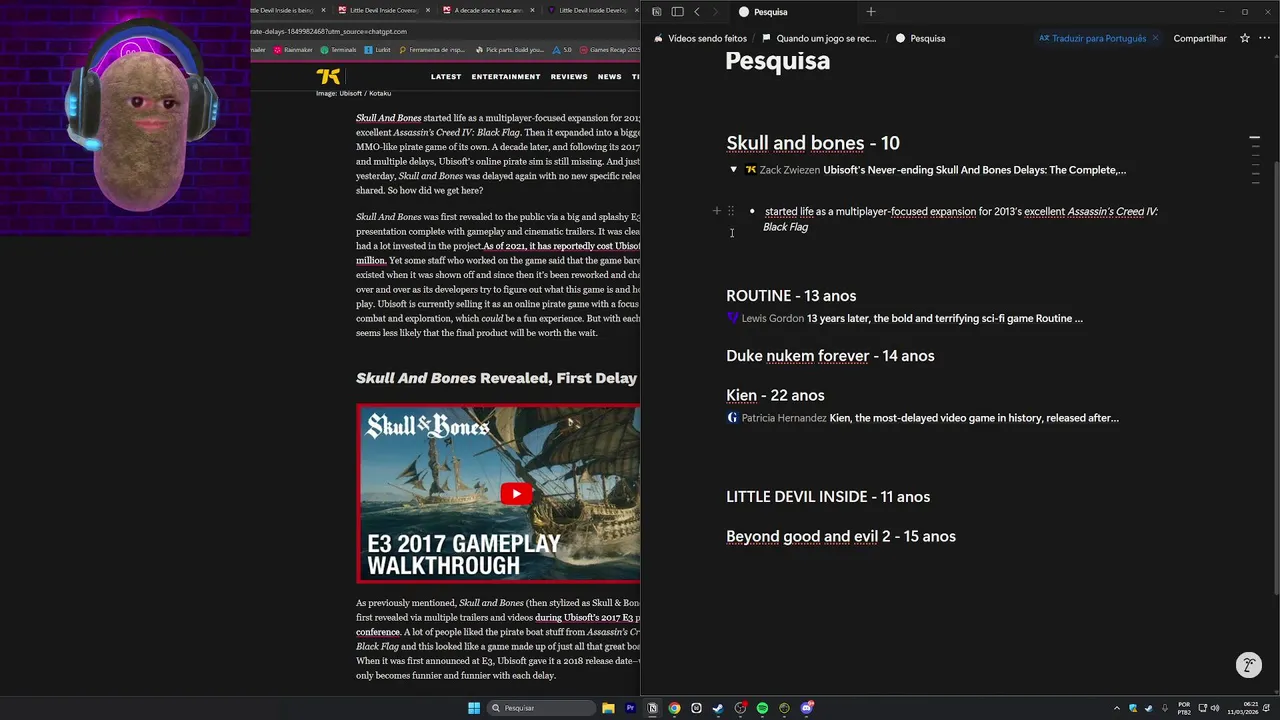Open the ENTERTAINMENT menu on Kotaku
Image resolution: width=1280 pixels, height=720 pixels.
(506, 77)
